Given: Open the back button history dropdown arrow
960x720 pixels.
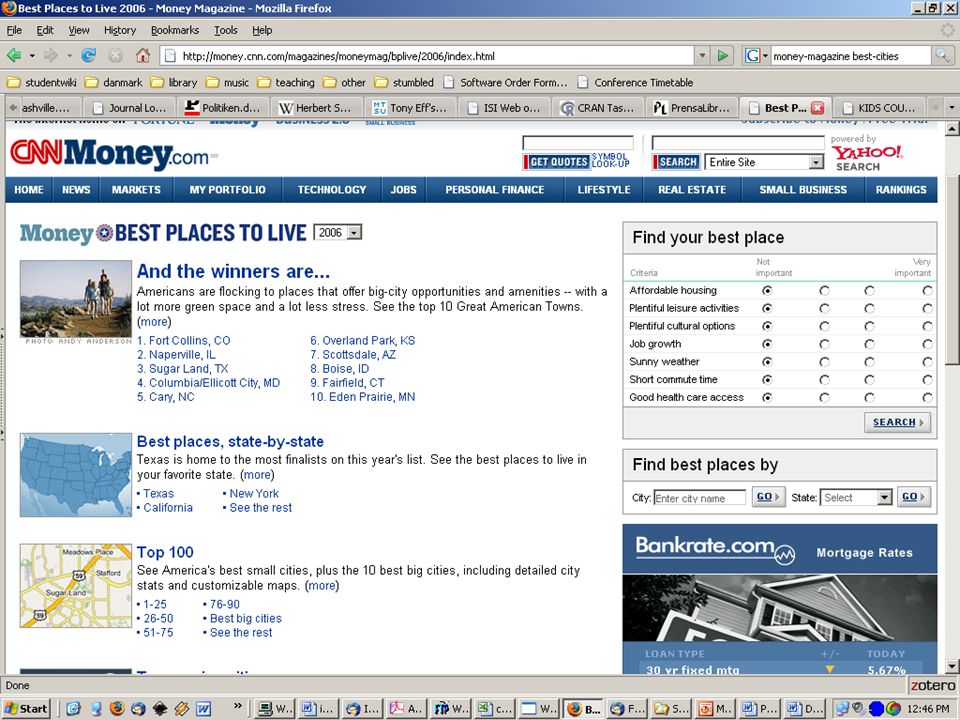Looking at the screenshot, I should click(x=32, y=56).
